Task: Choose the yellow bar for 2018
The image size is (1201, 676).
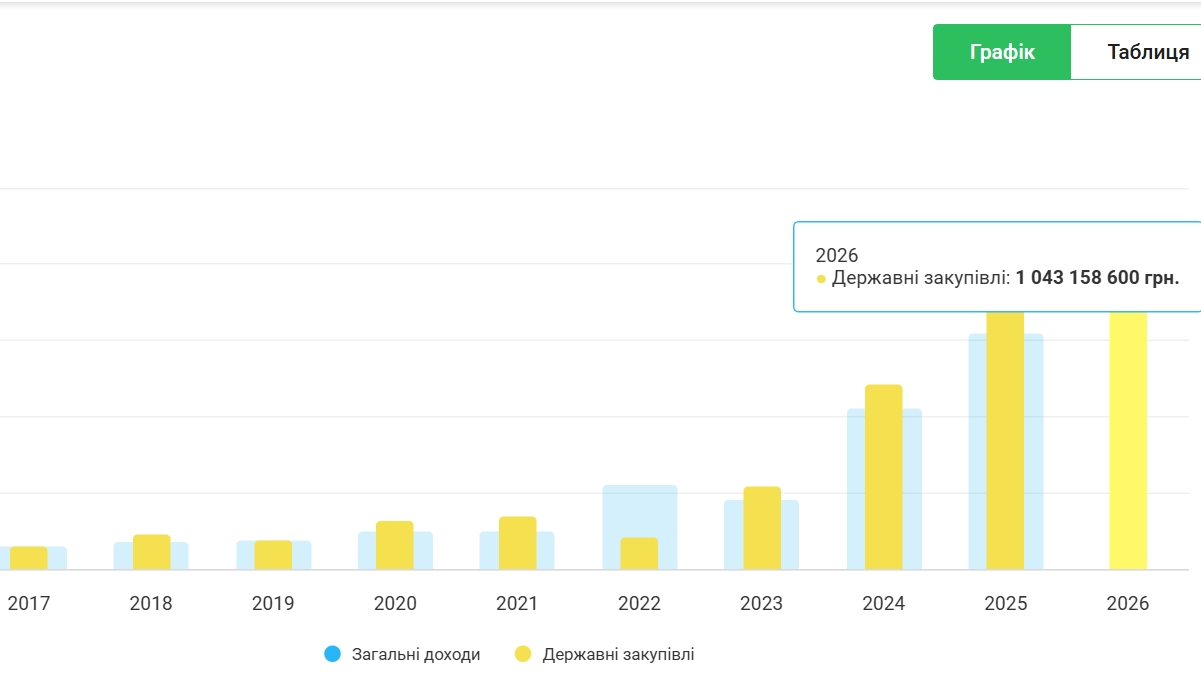Action: [x=152, y=552]
